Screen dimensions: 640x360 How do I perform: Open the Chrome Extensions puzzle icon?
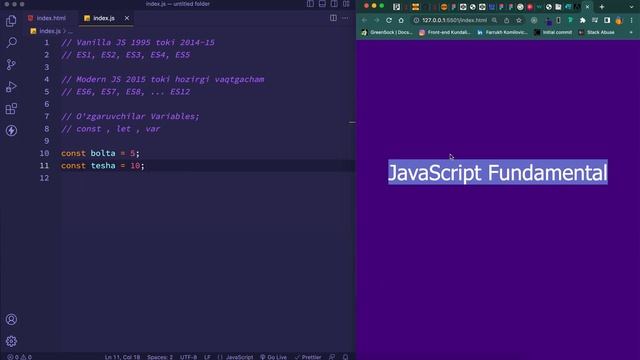[582, 20]
